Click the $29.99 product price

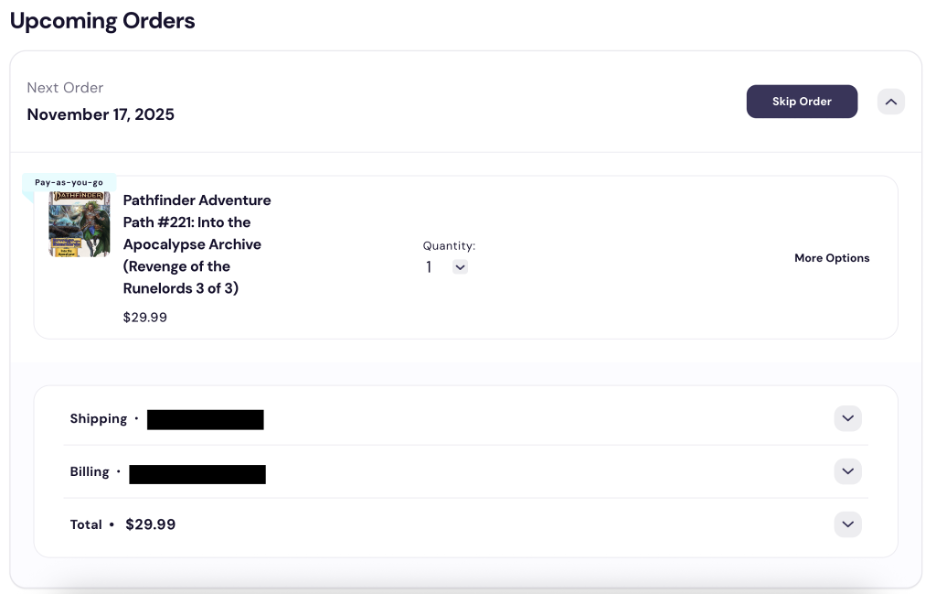145,318
